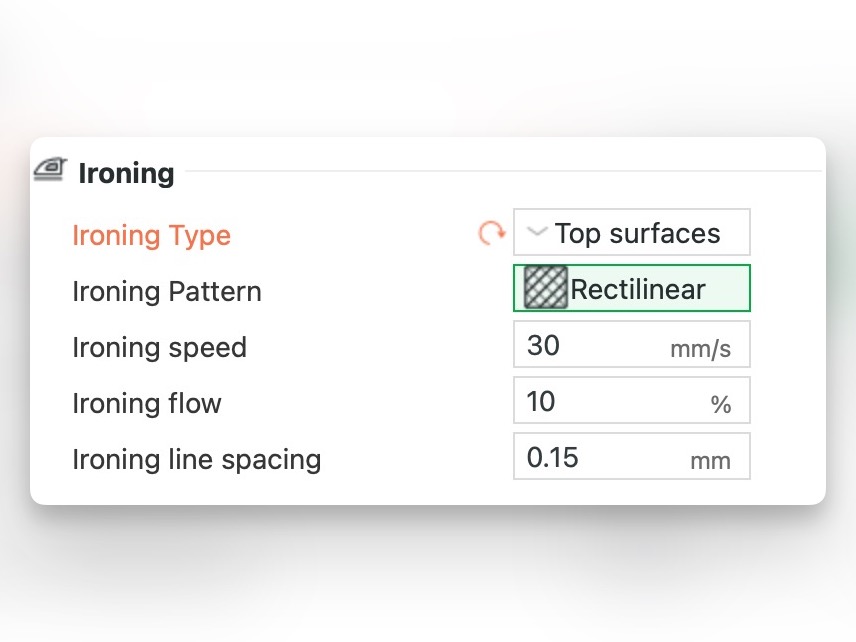Click the divider line right of Ironing title
The image size is (856, 642).
pyautogui.click(x=500, y=172)
